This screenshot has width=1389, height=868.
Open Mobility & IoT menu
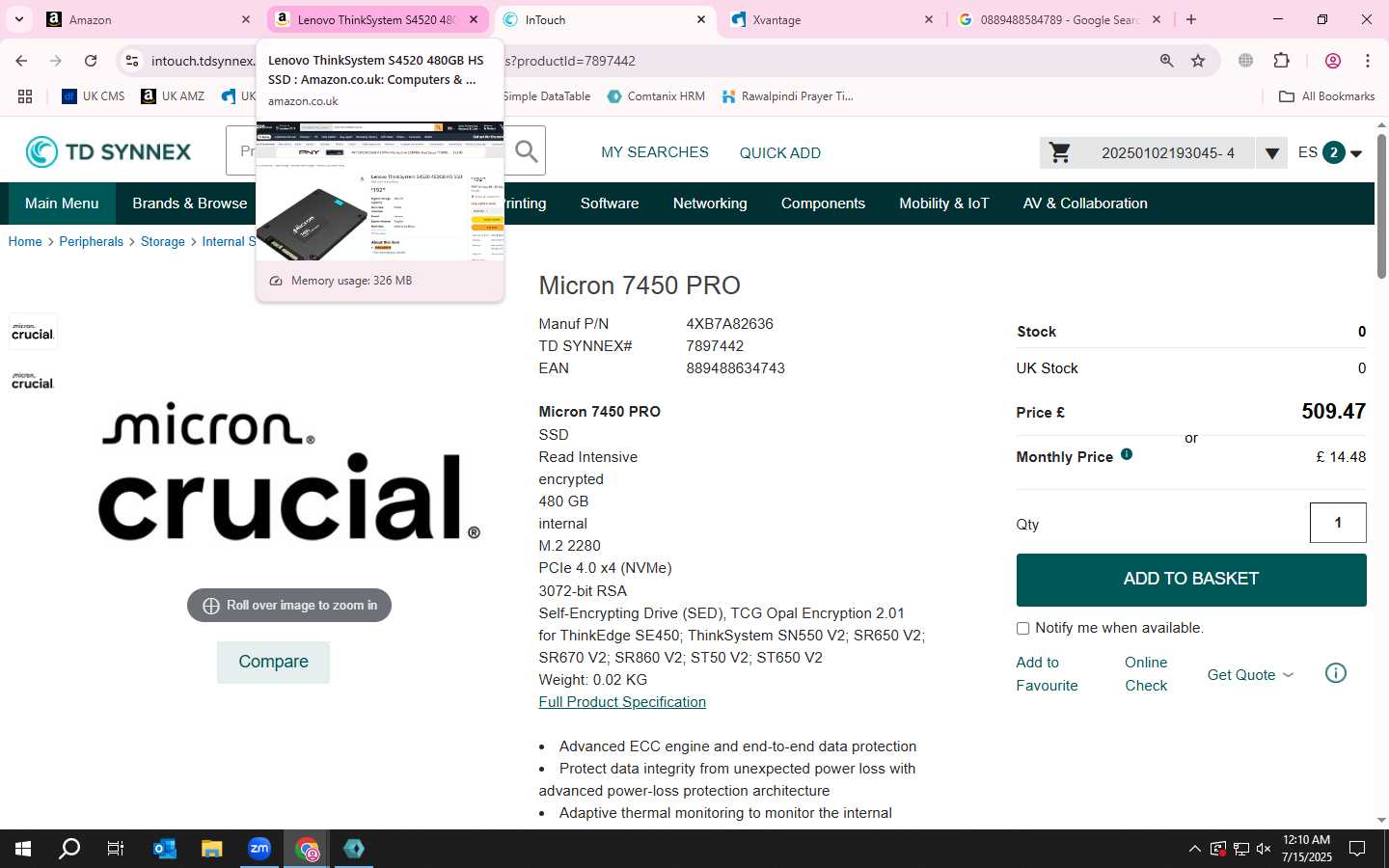click(944, 203)
